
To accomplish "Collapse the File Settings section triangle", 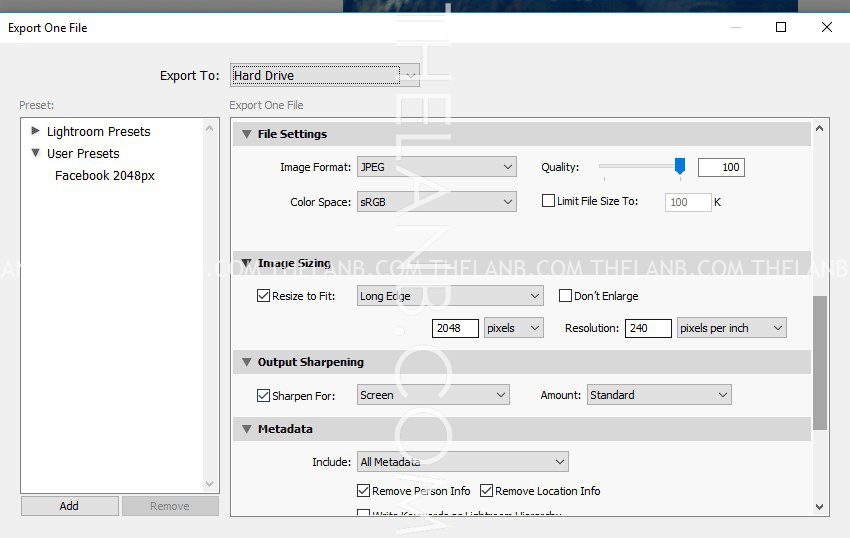I will click(246, 134).
